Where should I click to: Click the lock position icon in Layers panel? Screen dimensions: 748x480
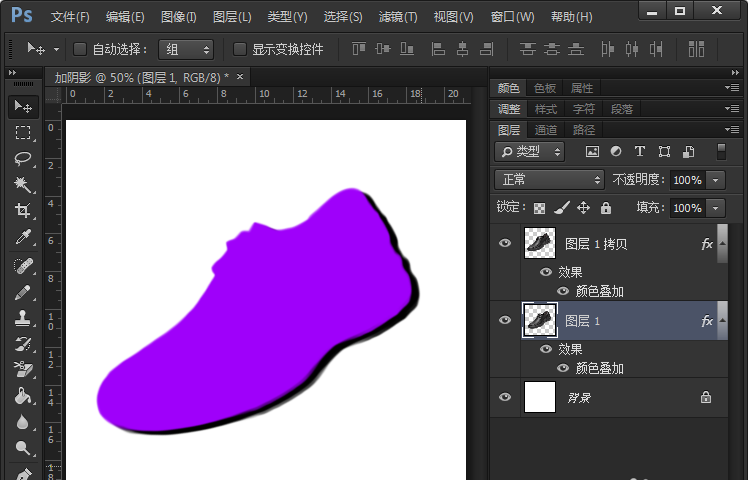tap(584, 208)
